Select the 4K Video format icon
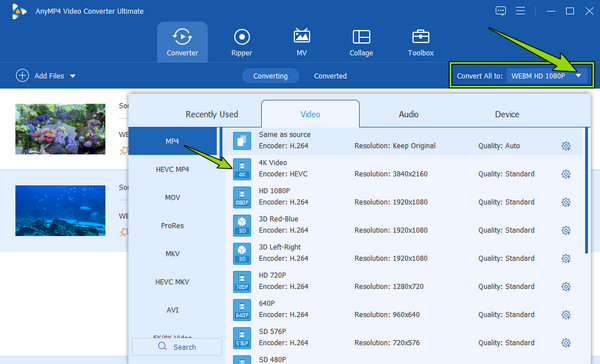 point(242,169)
